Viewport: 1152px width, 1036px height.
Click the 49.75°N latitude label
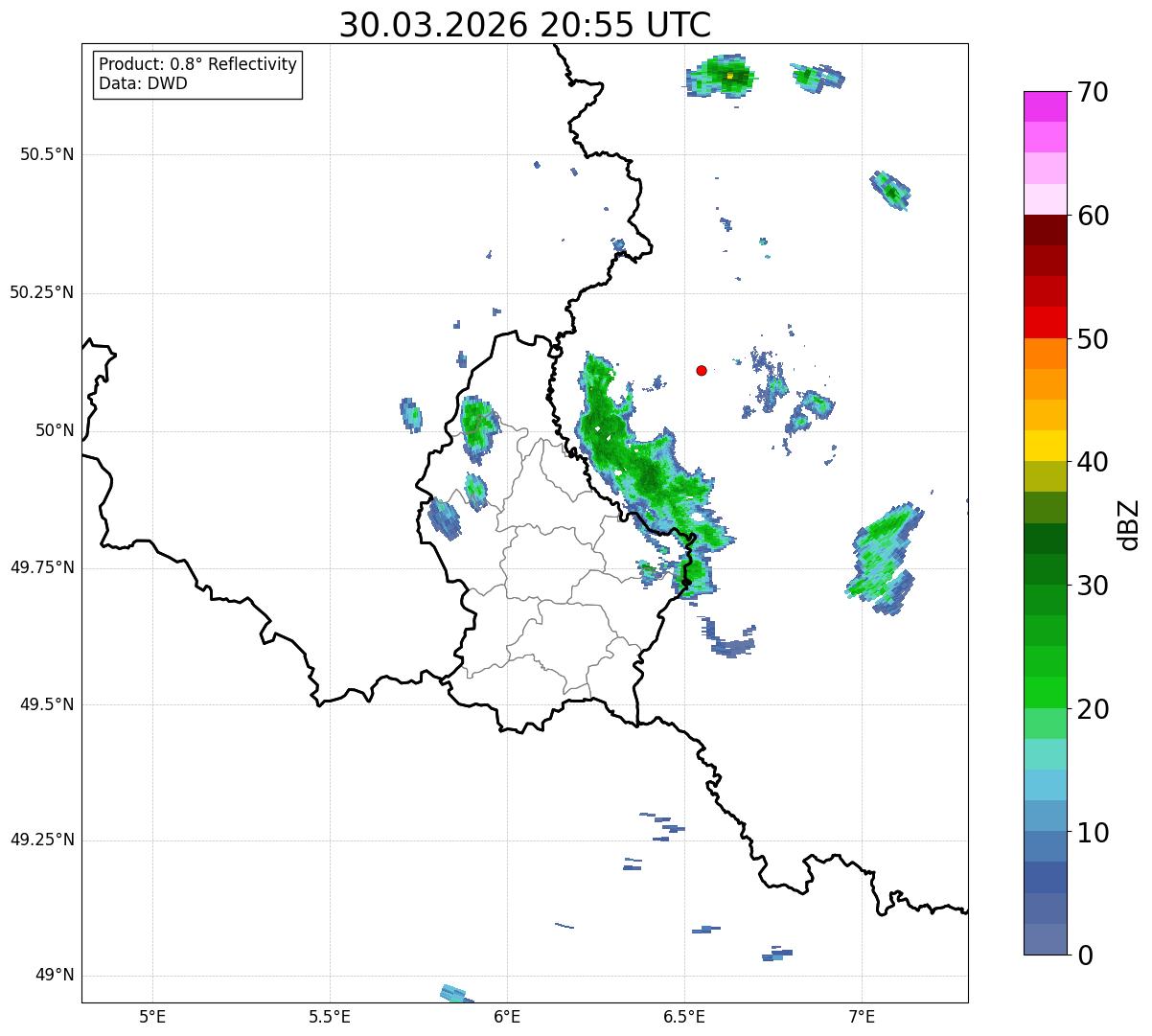click(42, 567)
